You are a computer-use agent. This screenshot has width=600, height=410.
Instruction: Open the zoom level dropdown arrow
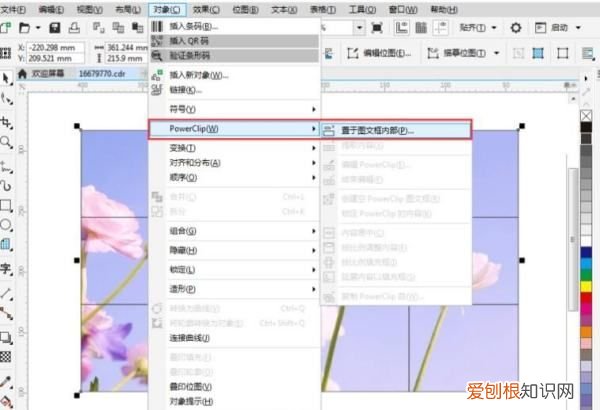point(359,28)
